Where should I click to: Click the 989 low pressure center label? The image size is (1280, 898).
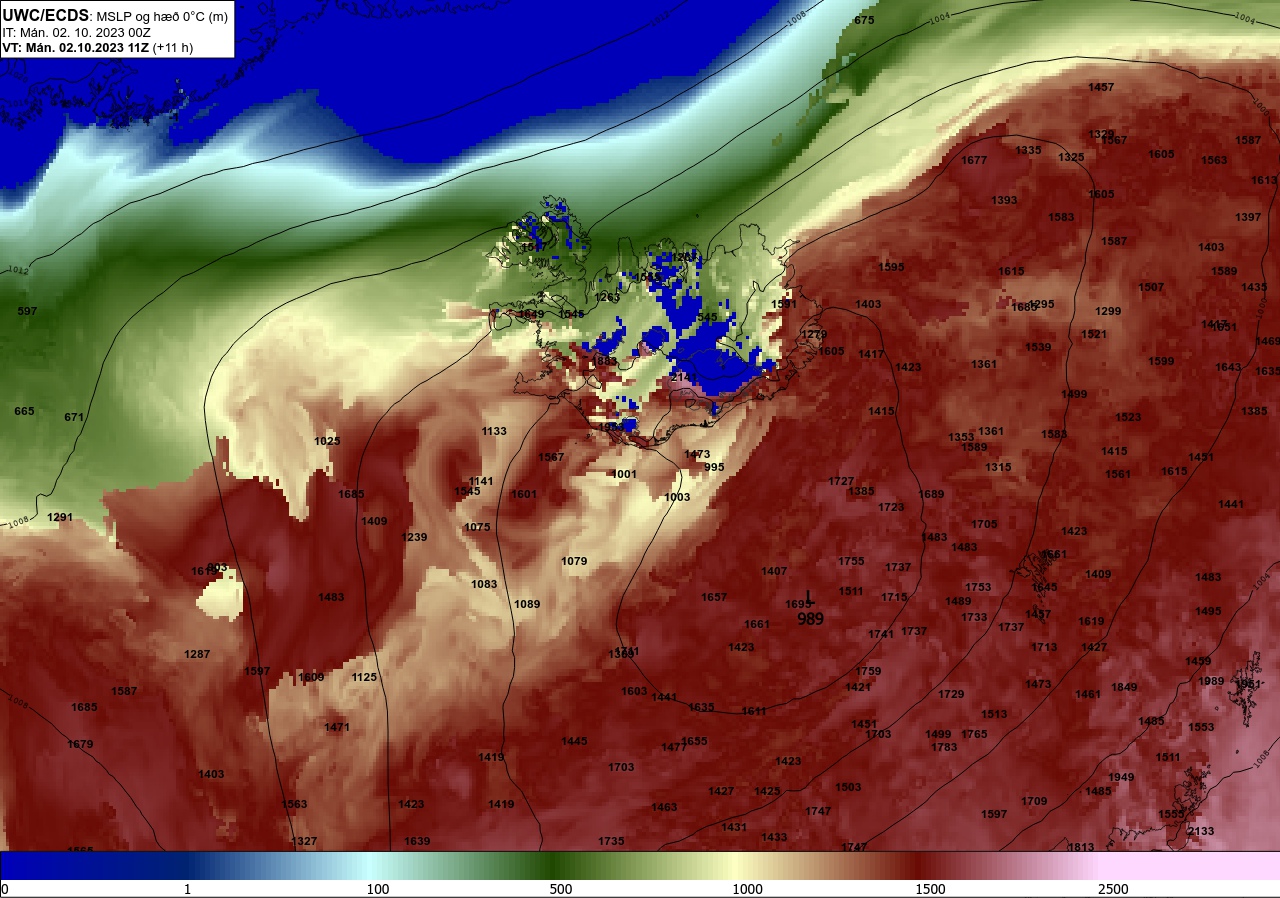811,620
